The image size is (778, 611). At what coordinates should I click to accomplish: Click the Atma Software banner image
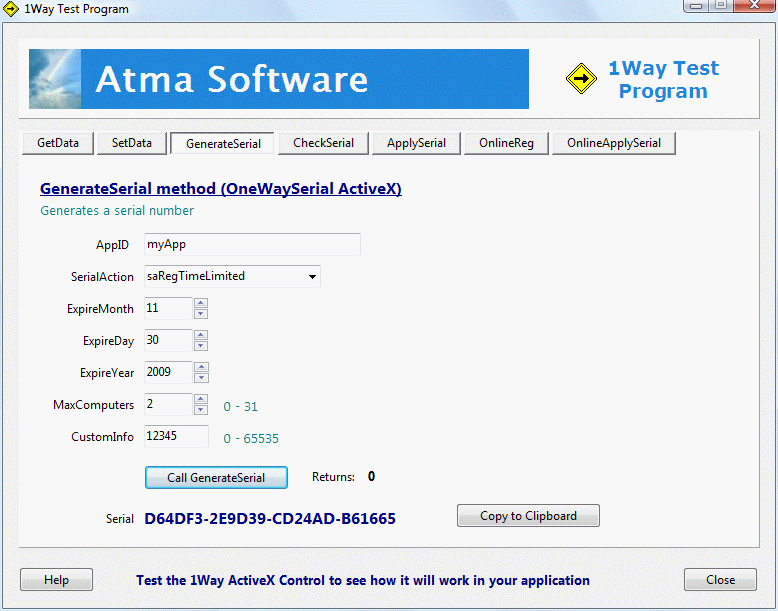coord(279,79)
